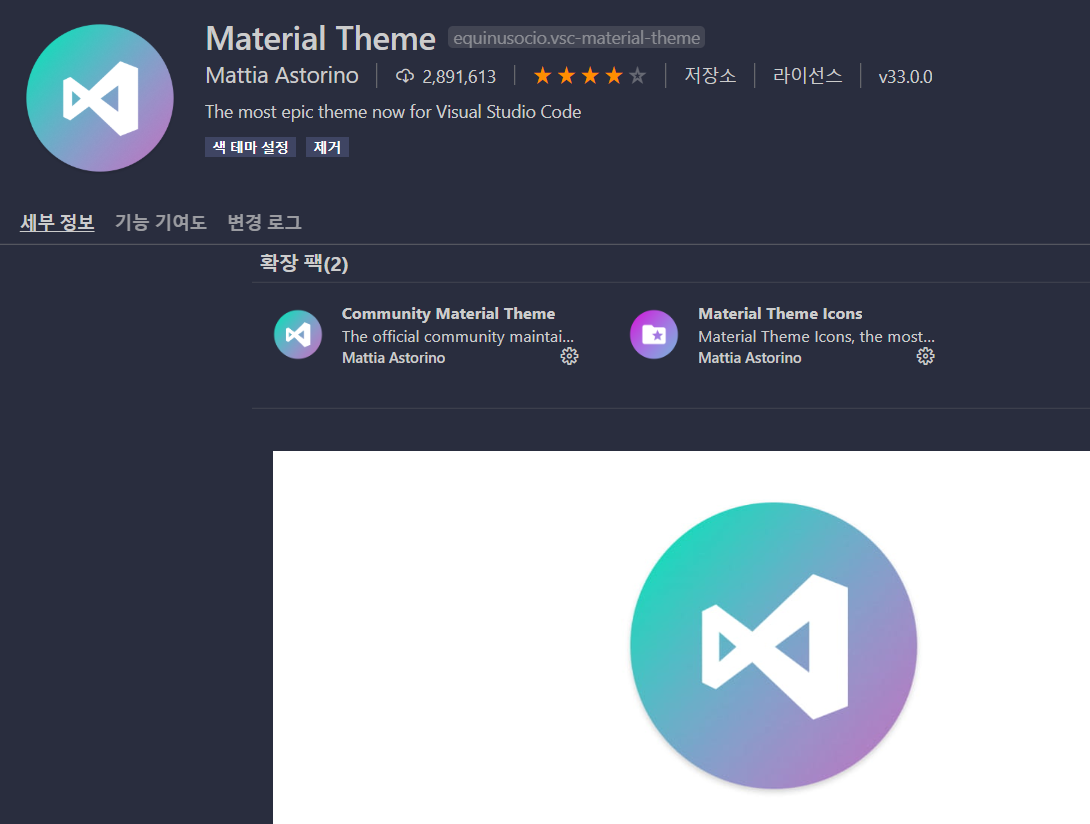Click the version label v33.0.0
Screen dimensions: 1090x824
905,76
